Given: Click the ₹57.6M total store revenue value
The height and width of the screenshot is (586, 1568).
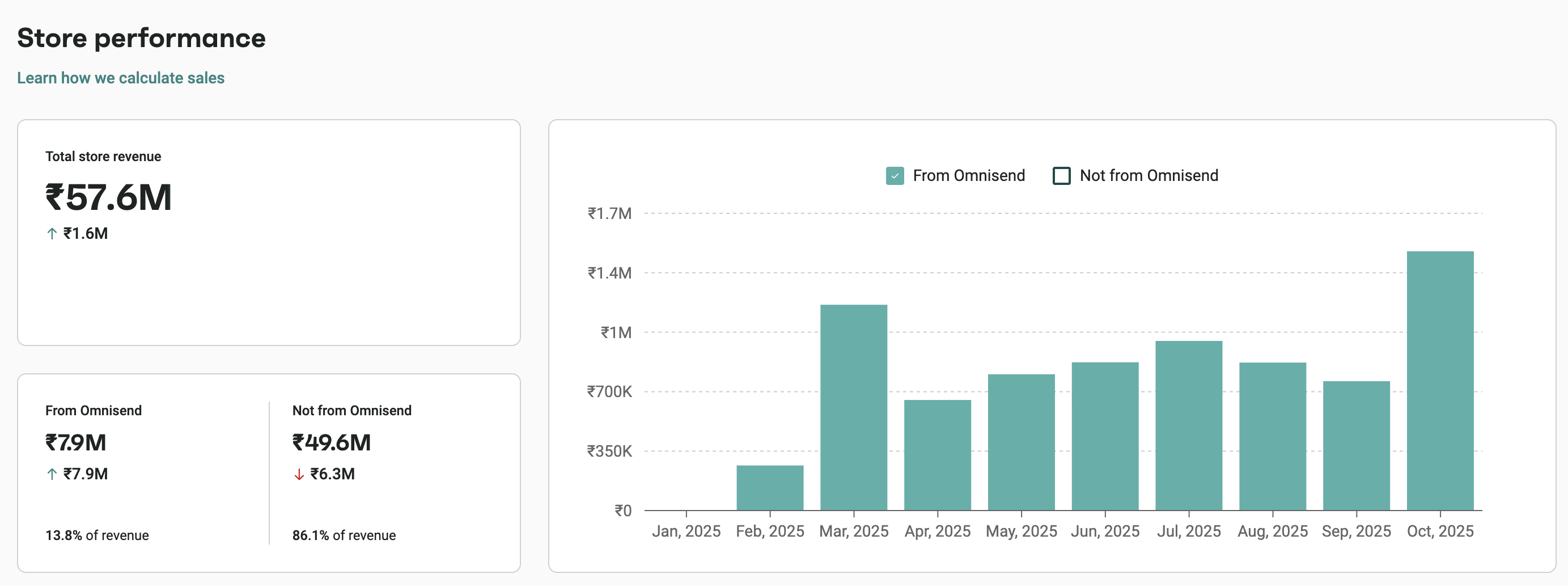Looking at the screenshot, I should pos(108,197).
